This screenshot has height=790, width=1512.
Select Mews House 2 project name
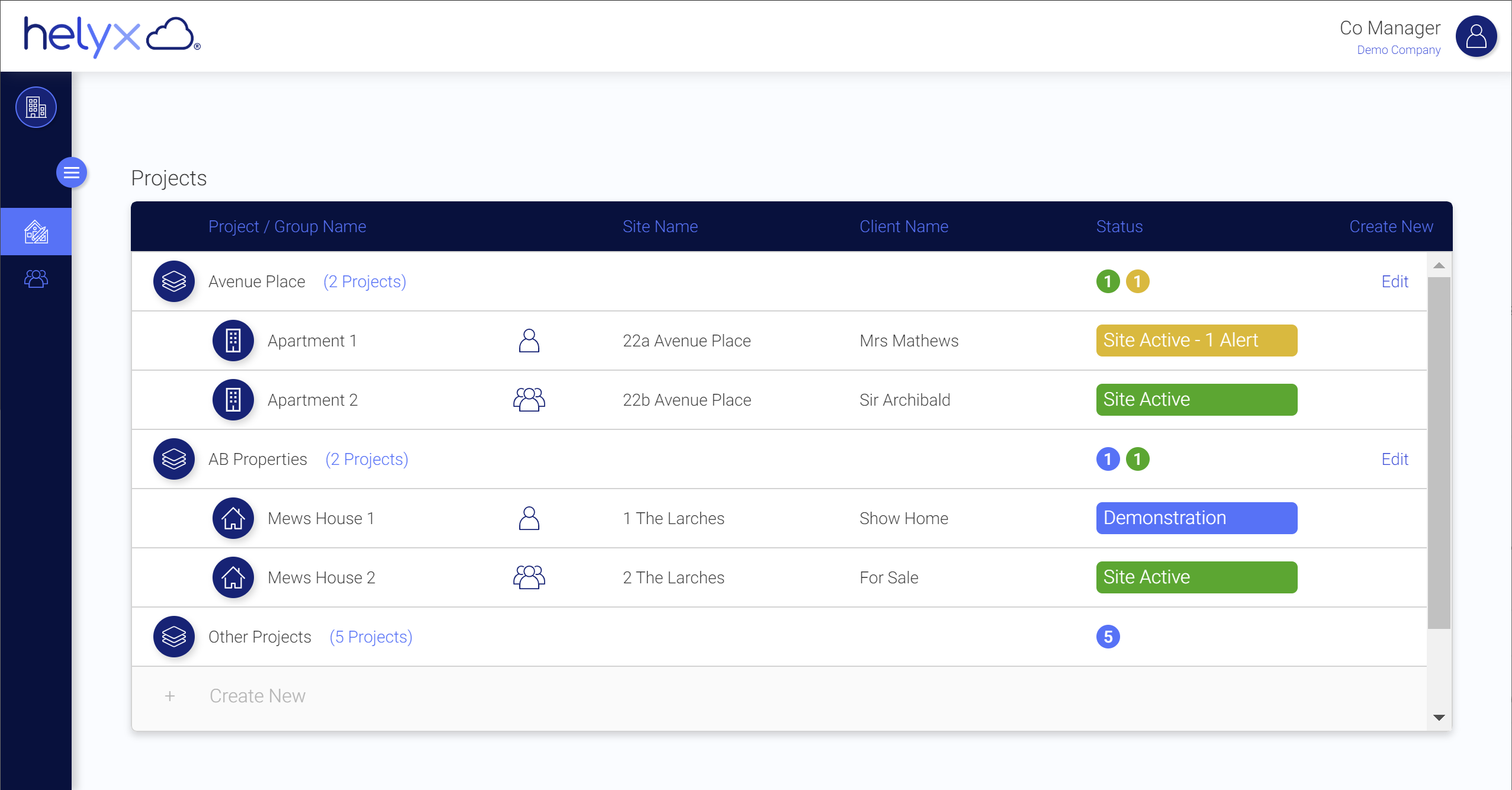[321, 577]
